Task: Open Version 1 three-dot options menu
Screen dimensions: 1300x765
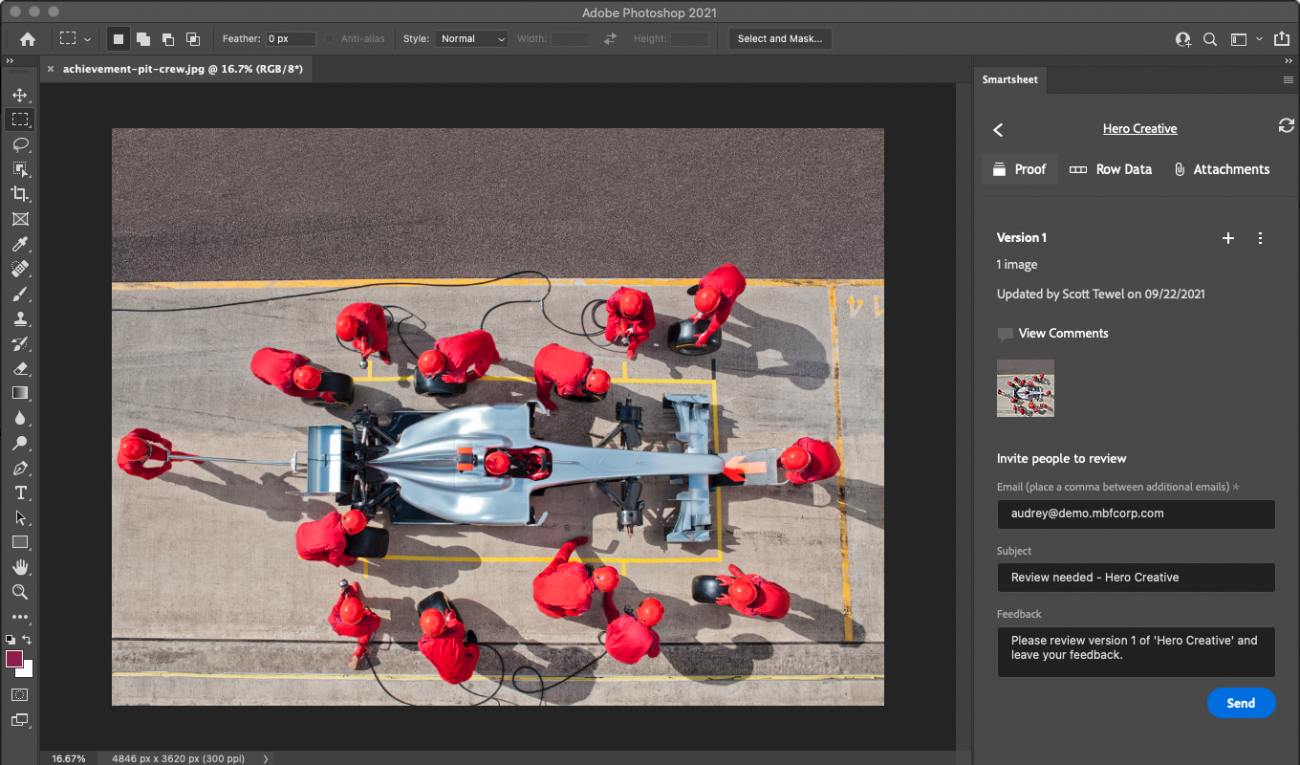Action: point(1260,238)
